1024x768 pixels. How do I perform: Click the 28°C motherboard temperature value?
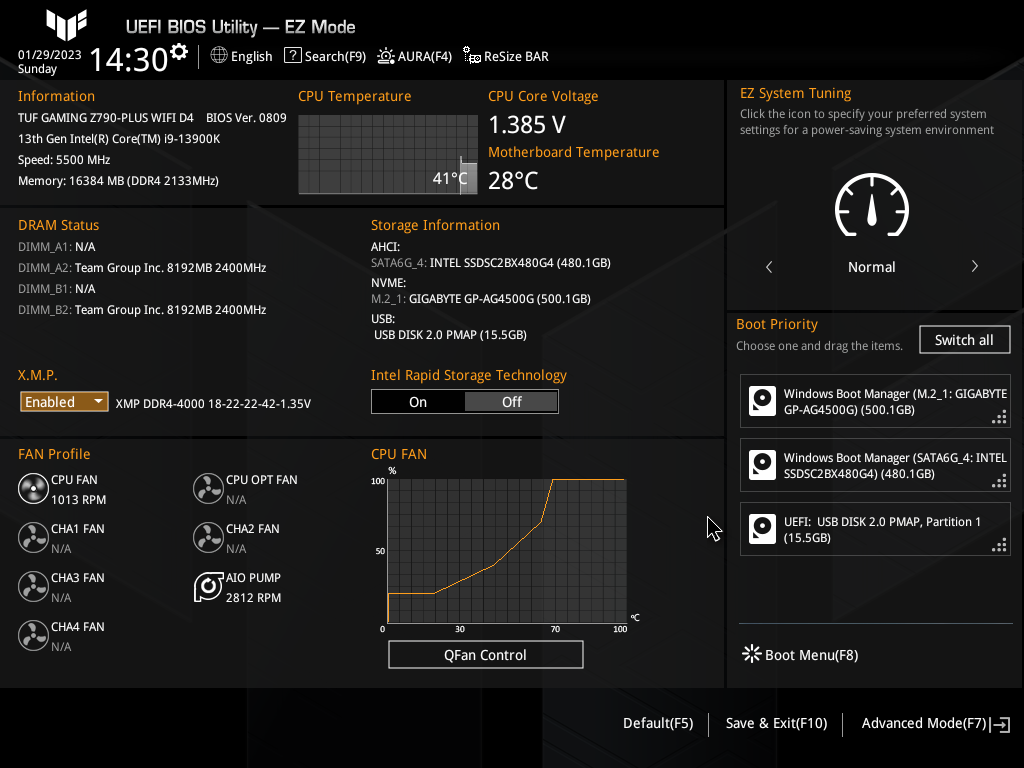click(x=513, y=180)
